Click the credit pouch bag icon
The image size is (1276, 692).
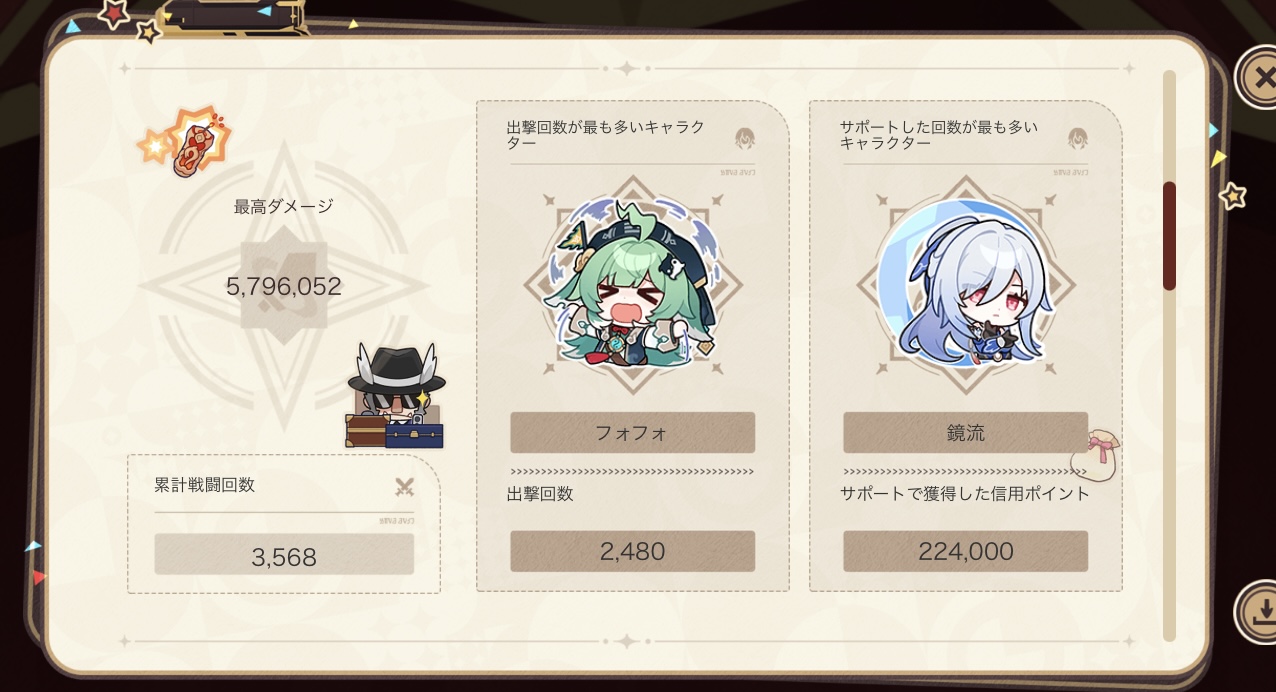(1095, 456)
